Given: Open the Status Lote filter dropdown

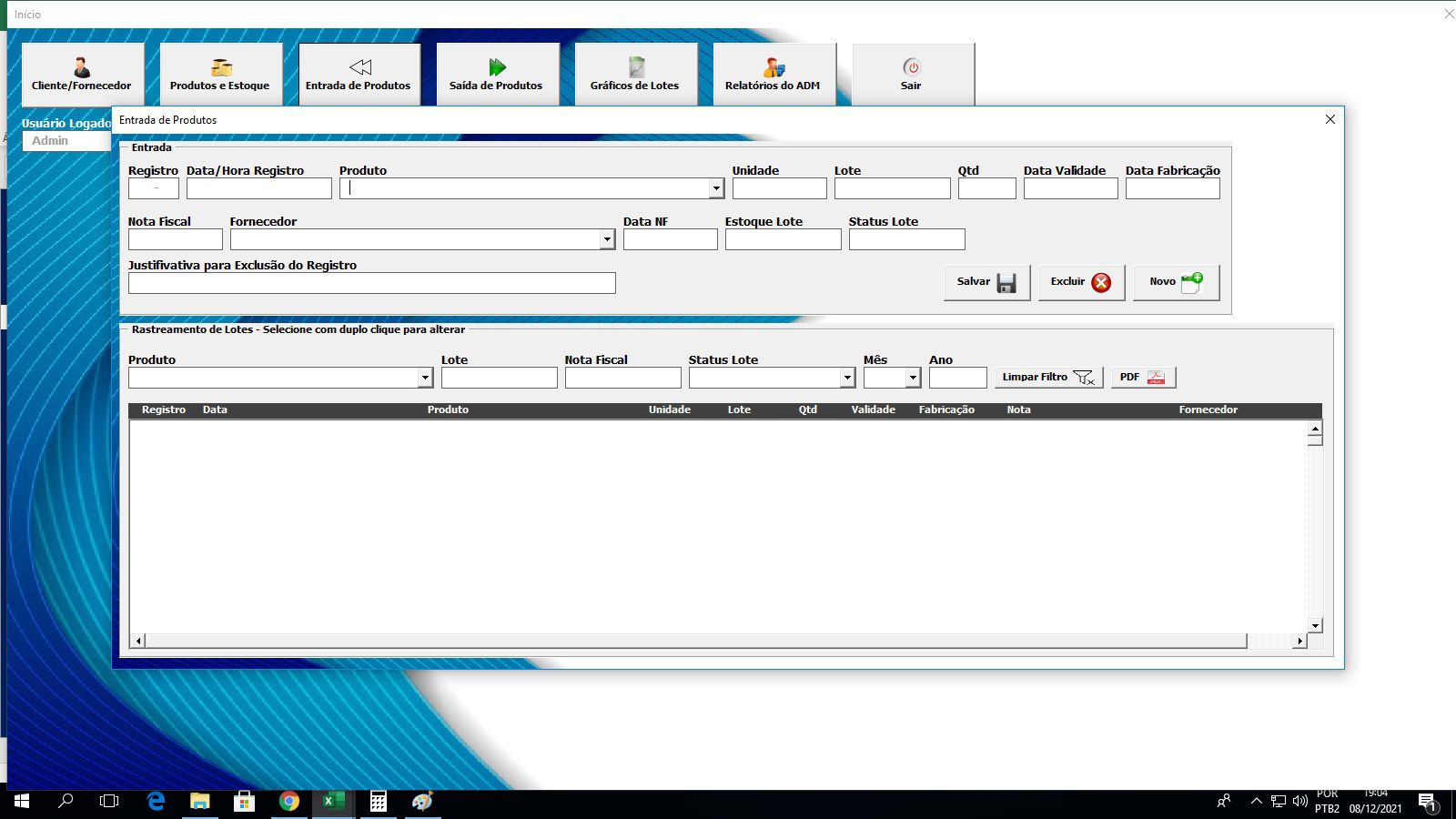Looking at the screenshot, I should coord(847,378).
